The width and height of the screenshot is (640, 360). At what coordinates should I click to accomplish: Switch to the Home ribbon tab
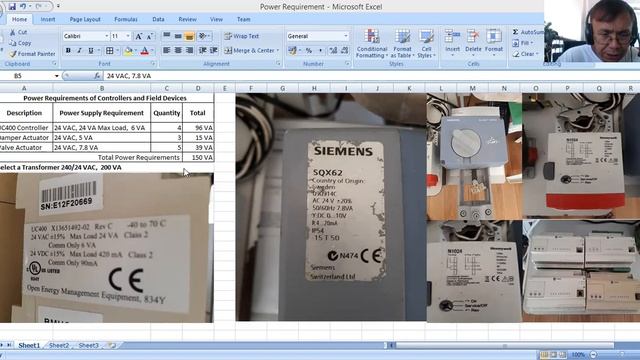point(19,19)
